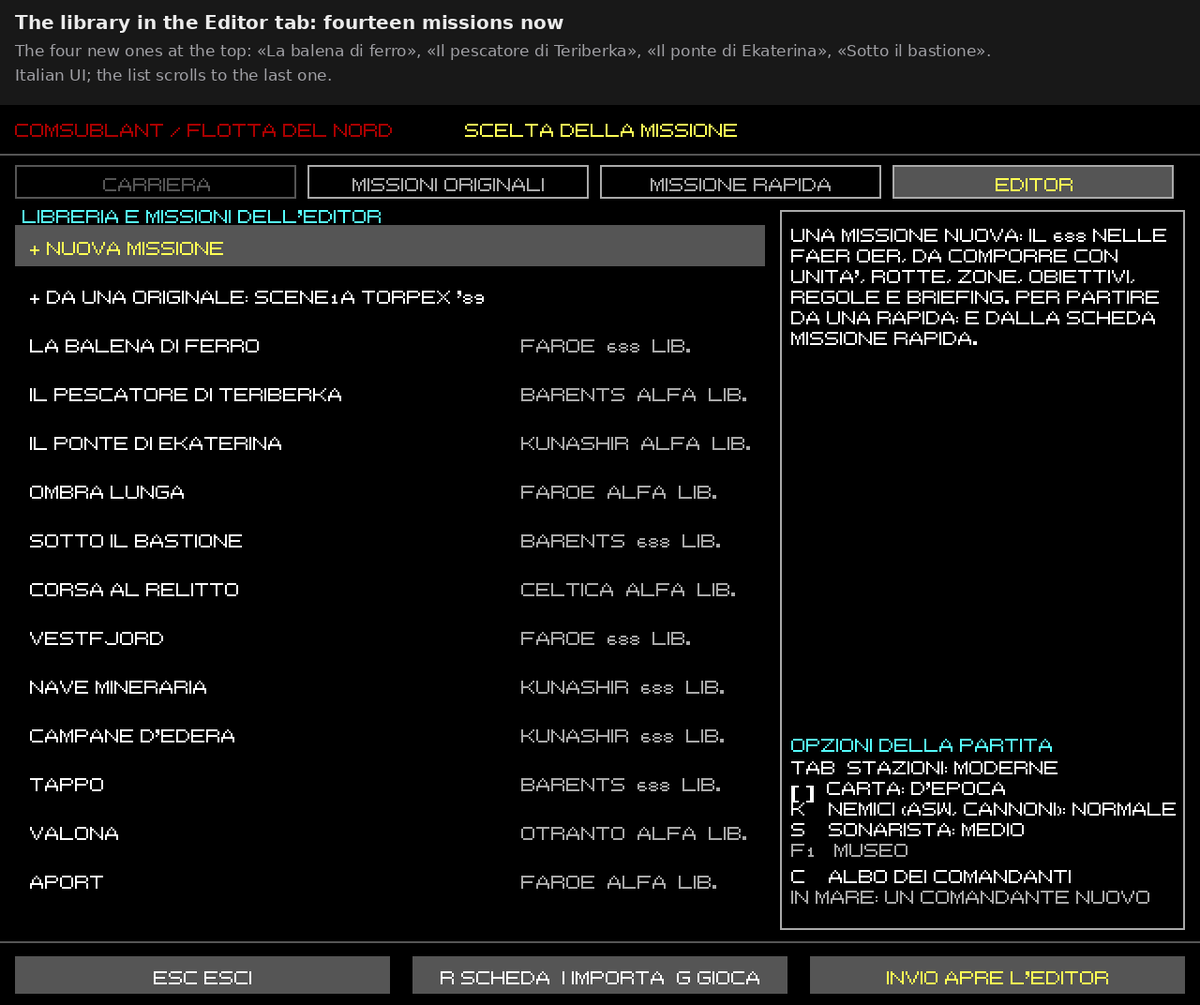The width and height of the screenshot is (1200, 1005).
Task: Select mission IL PESCATORE DI TERIBERKA
Action: (390, 395)
